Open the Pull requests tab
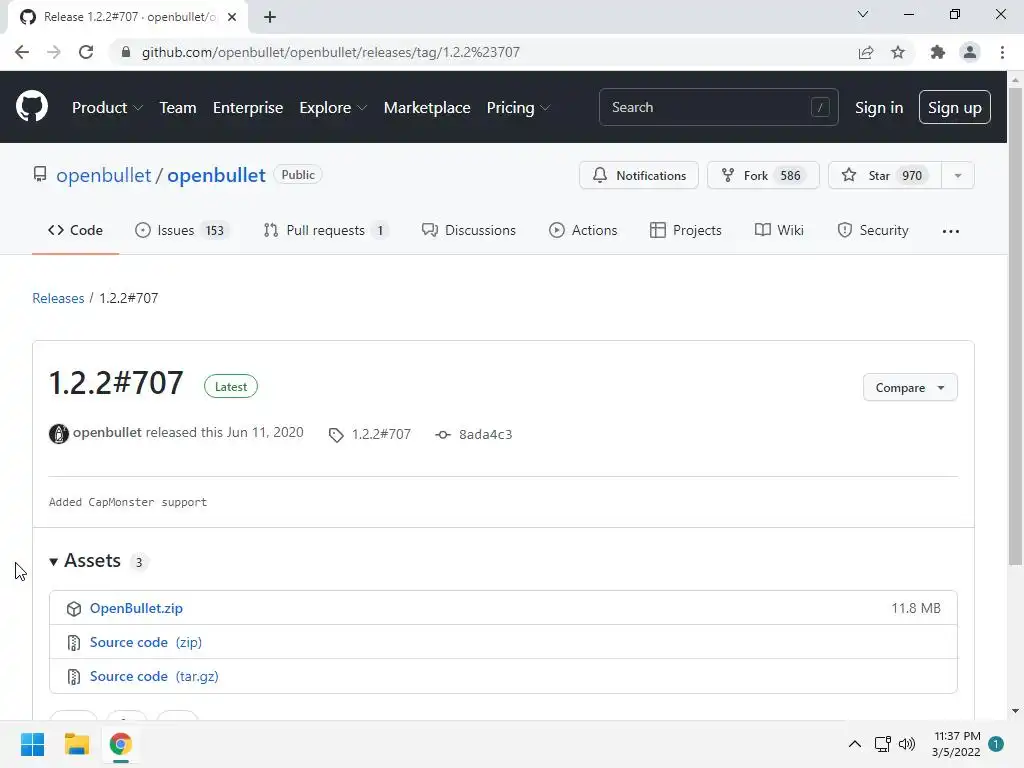The height and width of the screenshot is (768, 1024). point(325,230)
